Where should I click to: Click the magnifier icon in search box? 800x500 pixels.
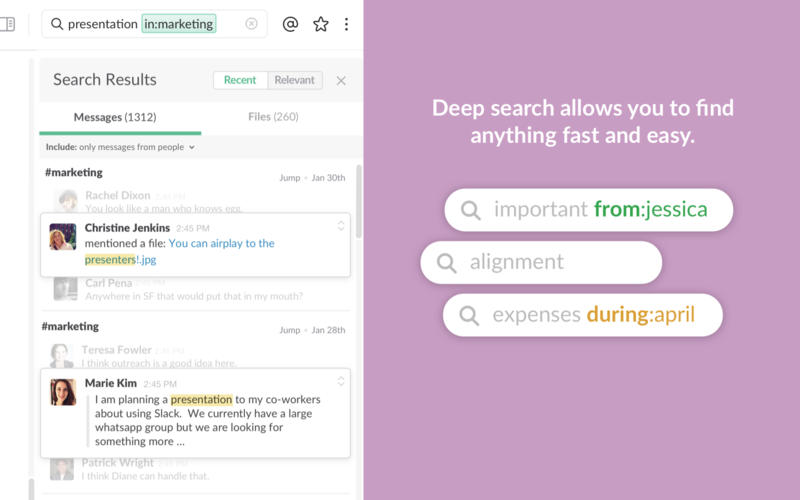click(x=57, y=24)
